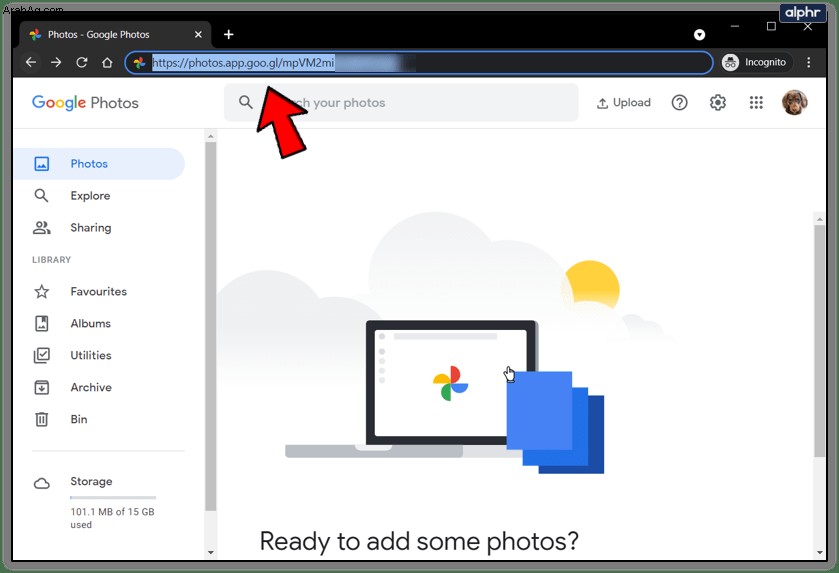Image resolution: width=839 pixels, height=573 pixels.
Task: Click the Google Photos logo
Action: click(85, 102)
